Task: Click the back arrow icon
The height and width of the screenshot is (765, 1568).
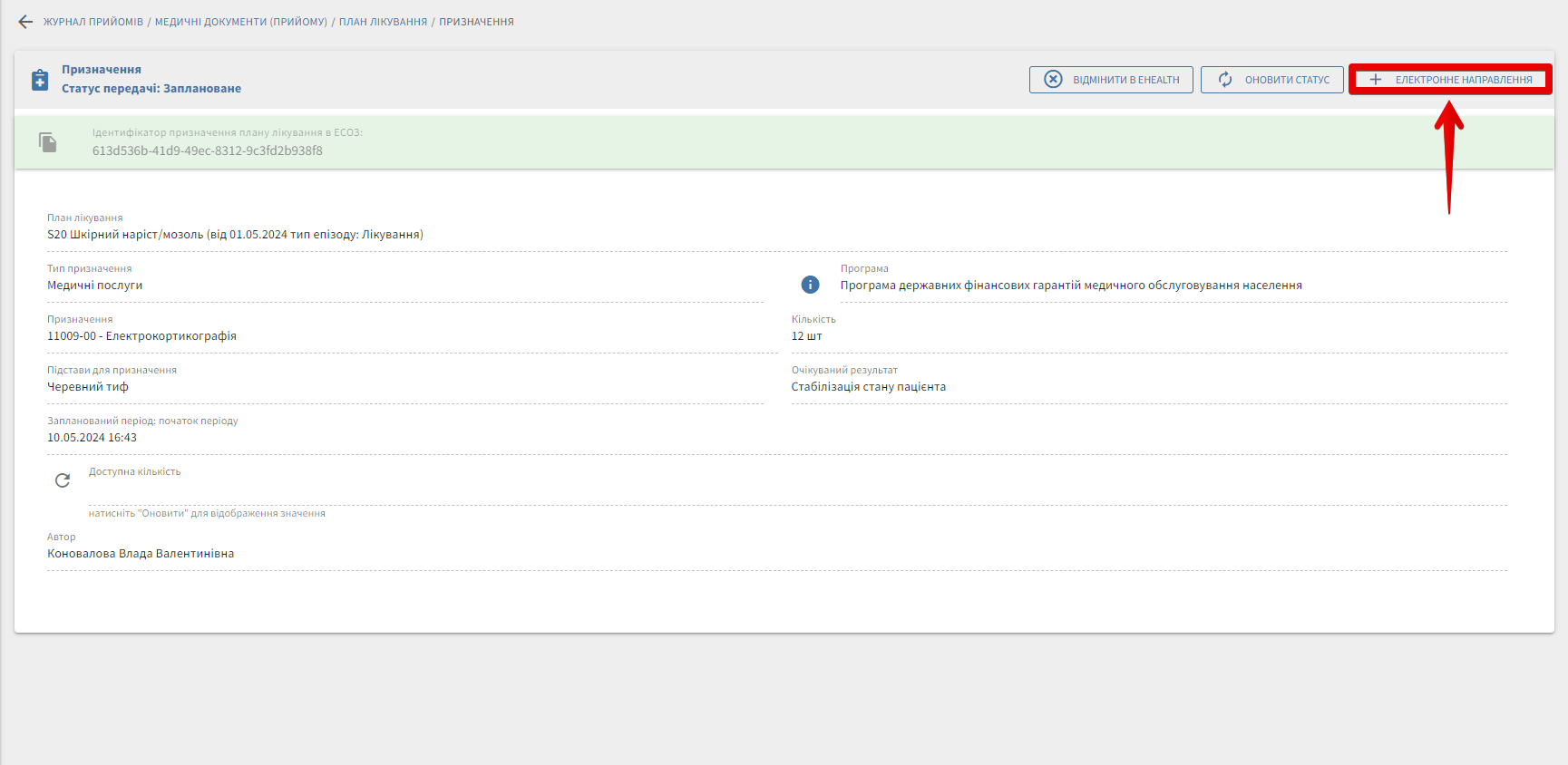Action: point(25,22)
